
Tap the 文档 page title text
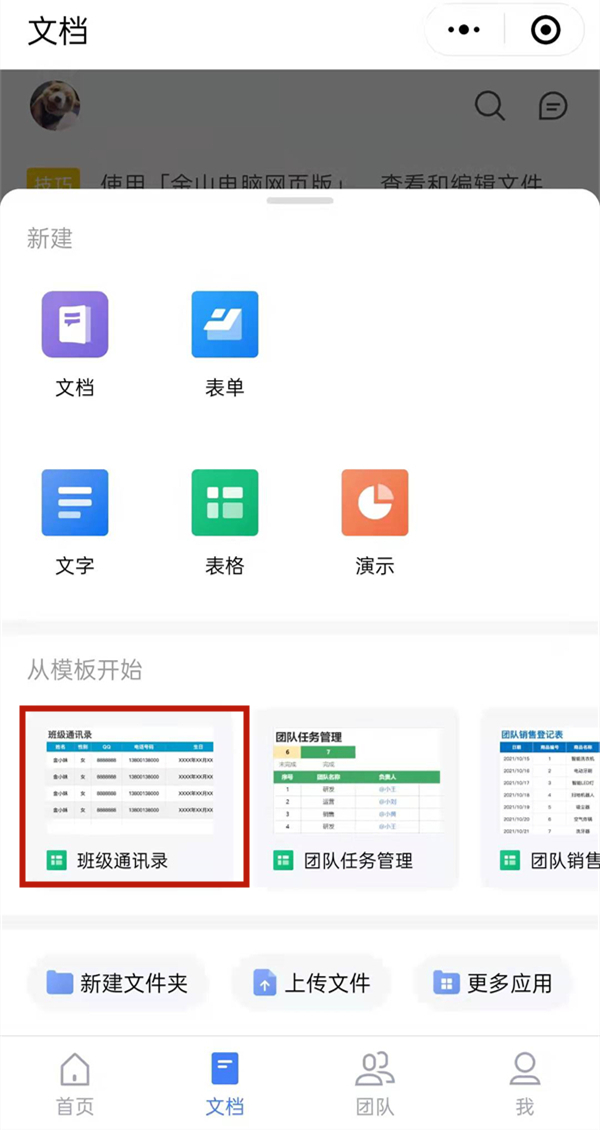[58, 32]
